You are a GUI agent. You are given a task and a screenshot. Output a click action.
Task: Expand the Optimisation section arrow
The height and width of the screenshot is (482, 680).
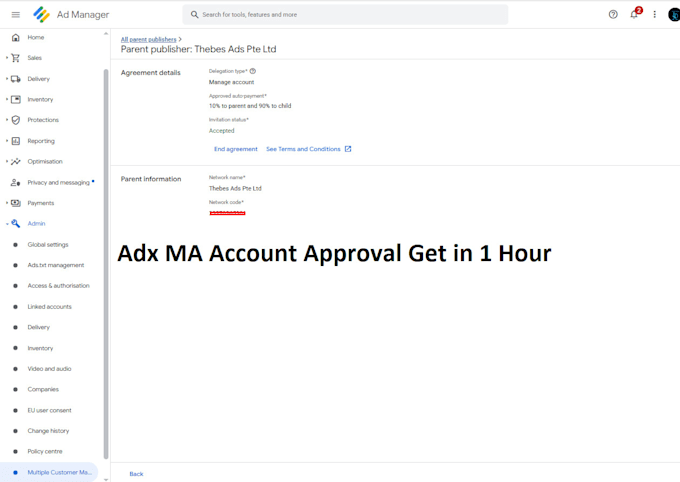point(7,161)
